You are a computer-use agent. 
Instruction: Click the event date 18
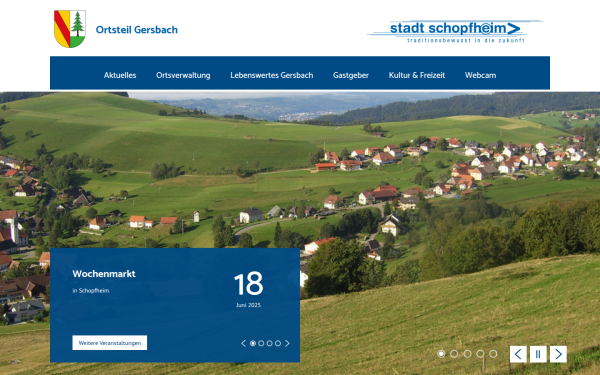[x=249, y=284]
